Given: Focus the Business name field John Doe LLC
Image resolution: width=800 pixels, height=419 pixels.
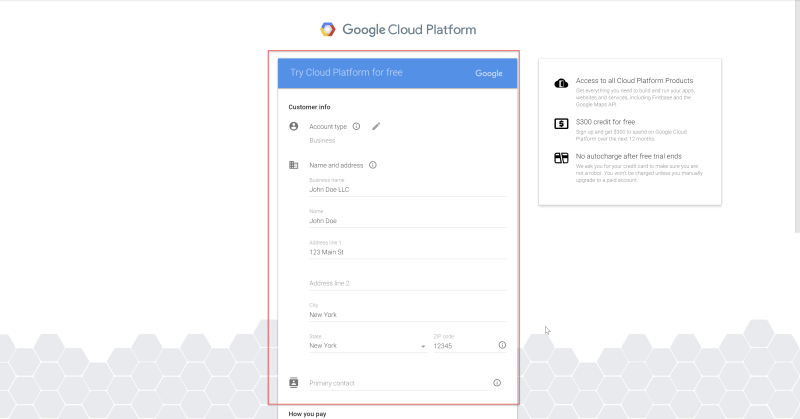Looking at the screenshot, I should pos(408,189).
